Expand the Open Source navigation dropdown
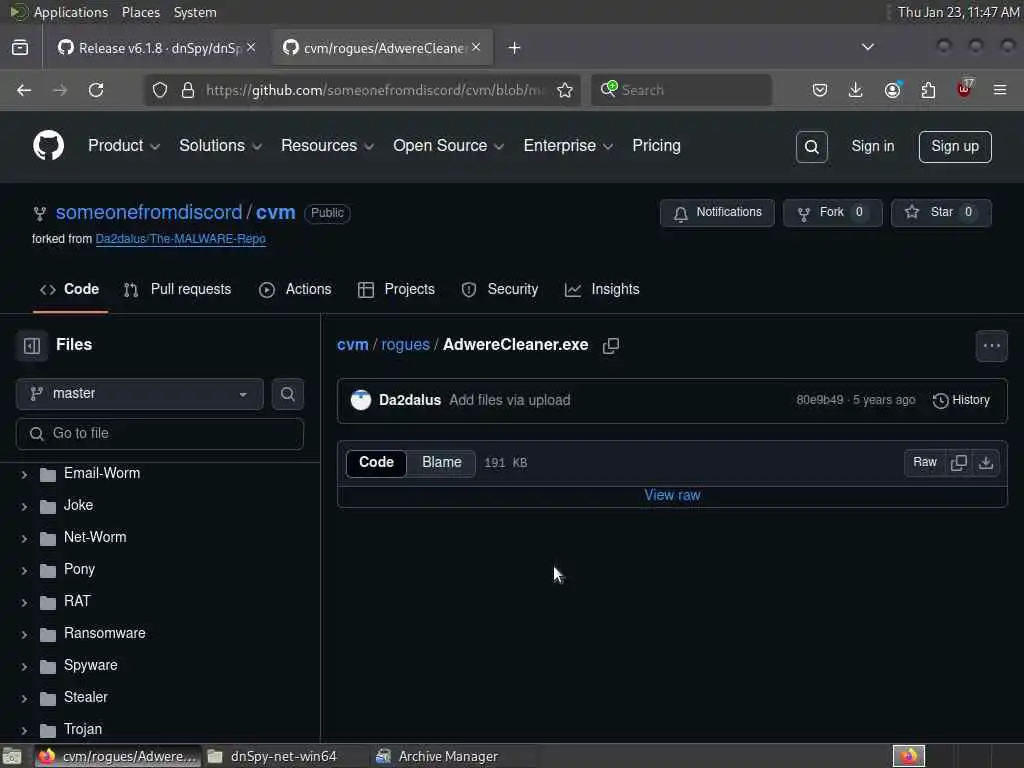 tap(448, 146)
